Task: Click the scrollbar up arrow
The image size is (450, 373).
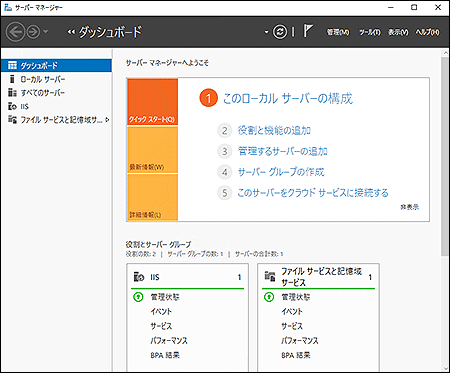Action: (x=445, y=53)
